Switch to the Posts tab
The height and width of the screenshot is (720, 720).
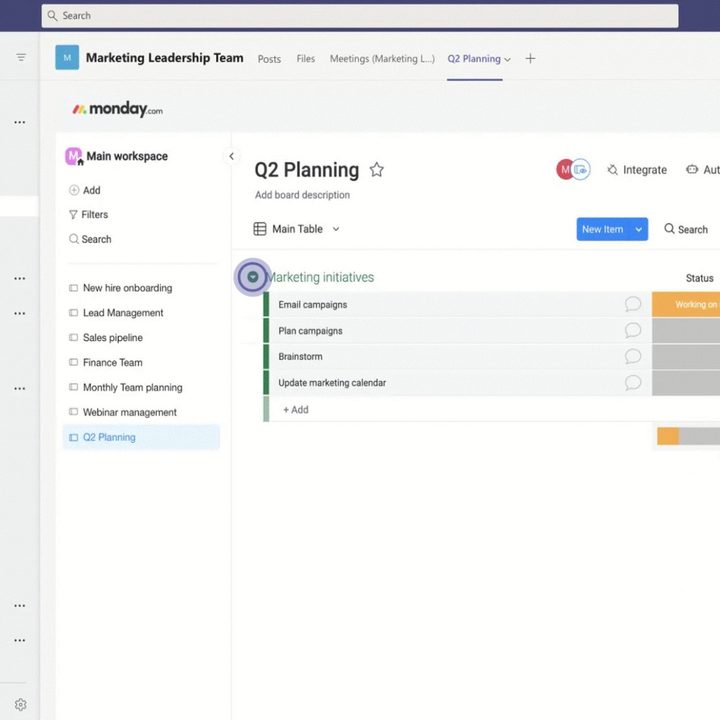pos(269,59)
